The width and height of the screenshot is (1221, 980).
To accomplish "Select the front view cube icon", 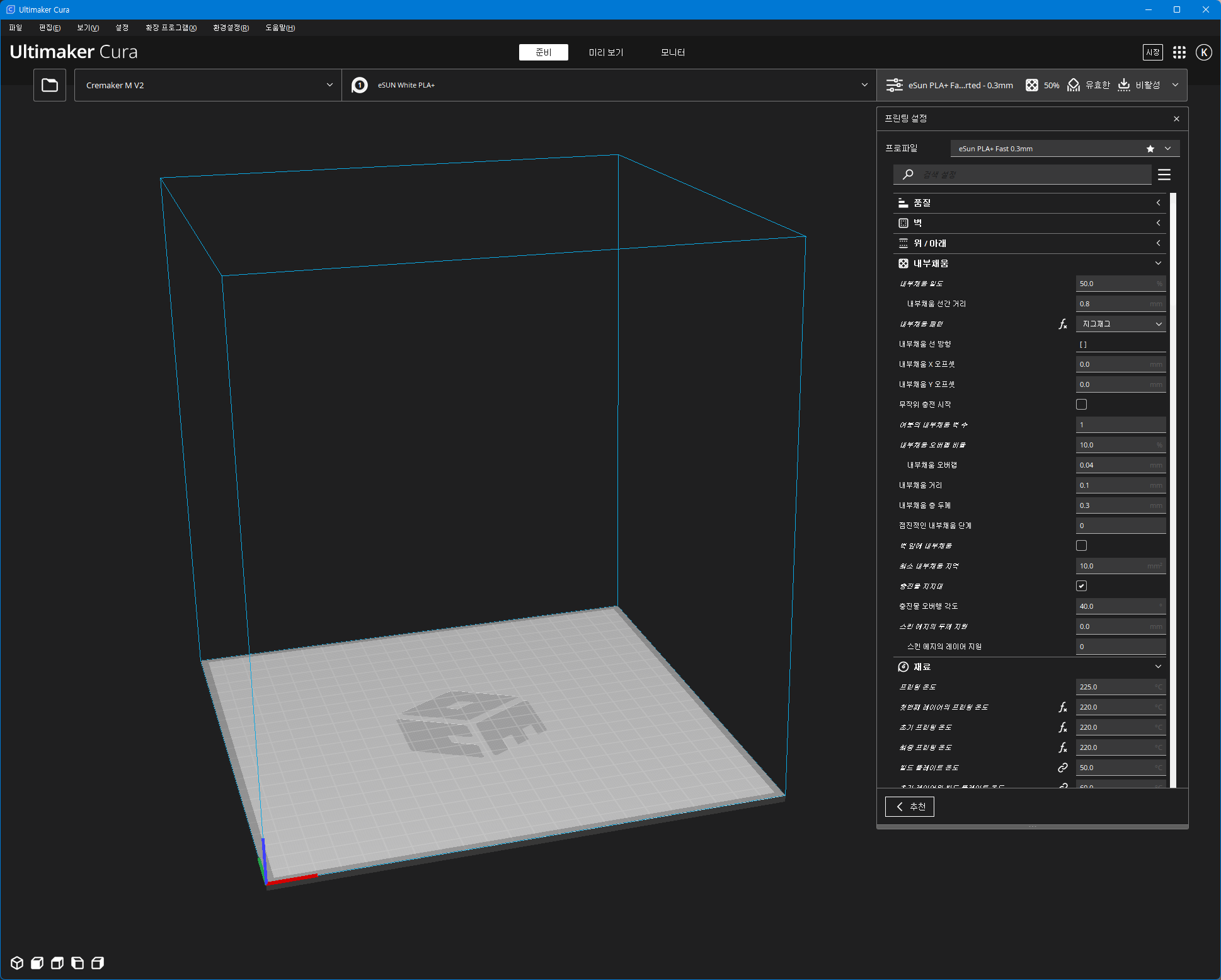I will (x=37, y=963).
